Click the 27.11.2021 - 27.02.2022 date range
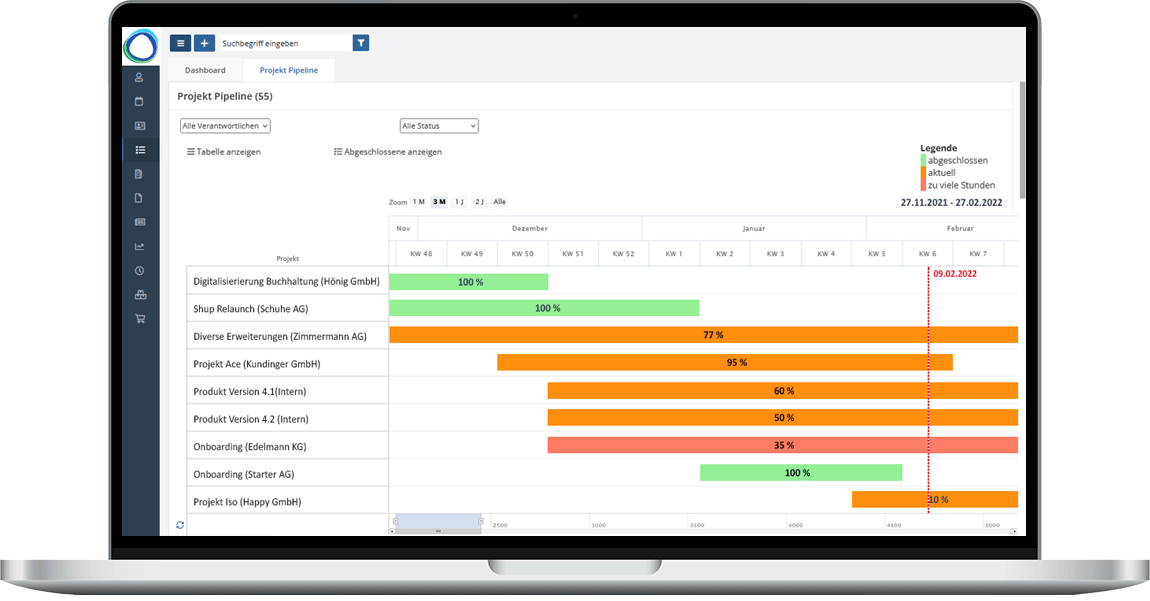The width and height of the screenshot is (1150, 601). (x=951, y=203)
